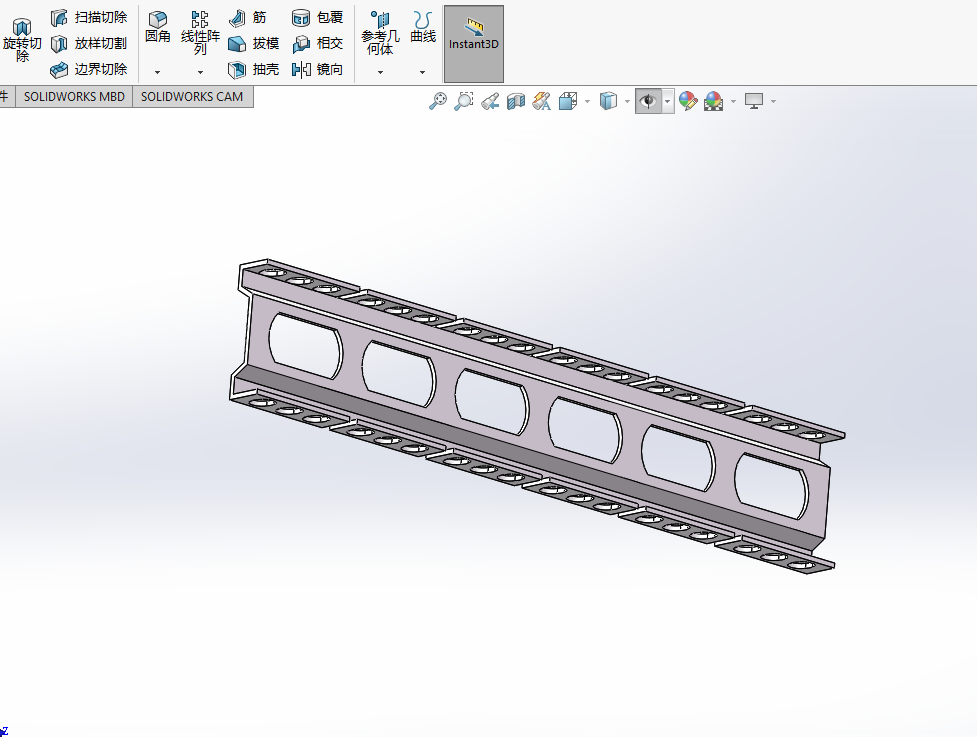Viewport: 977px width, 737px height.
Task: Expand the Linear Pattern dropdown arrow
Action: point(200,72)
